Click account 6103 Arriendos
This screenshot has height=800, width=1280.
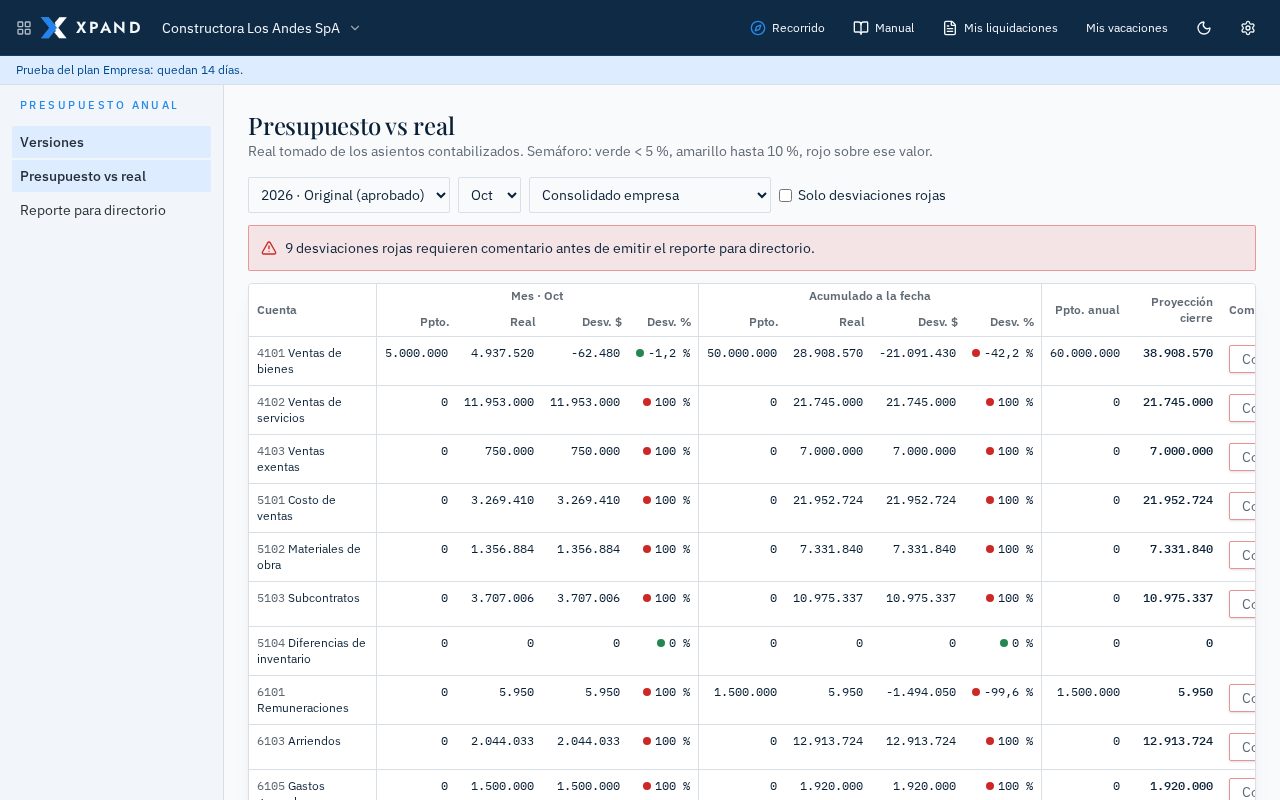tap(299, 741)
